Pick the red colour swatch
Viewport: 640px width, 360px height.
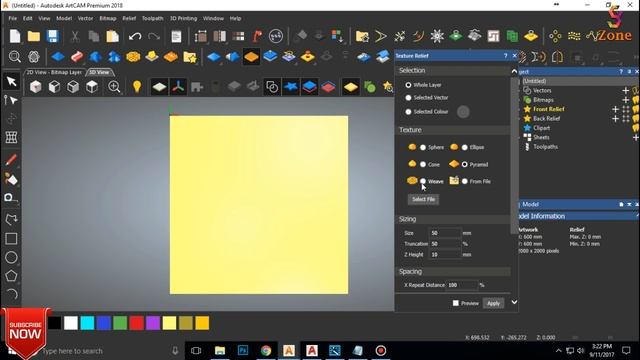click(x=136, y=323)
